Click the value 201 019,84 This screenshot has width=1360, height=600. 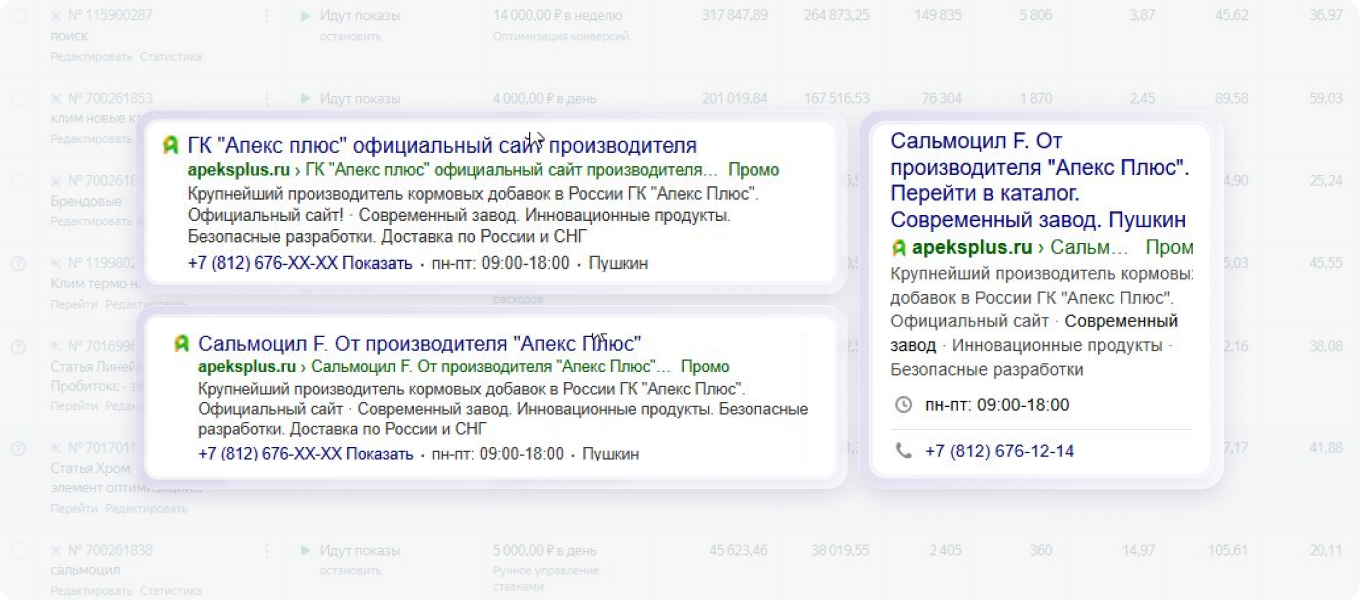point(735,98)
